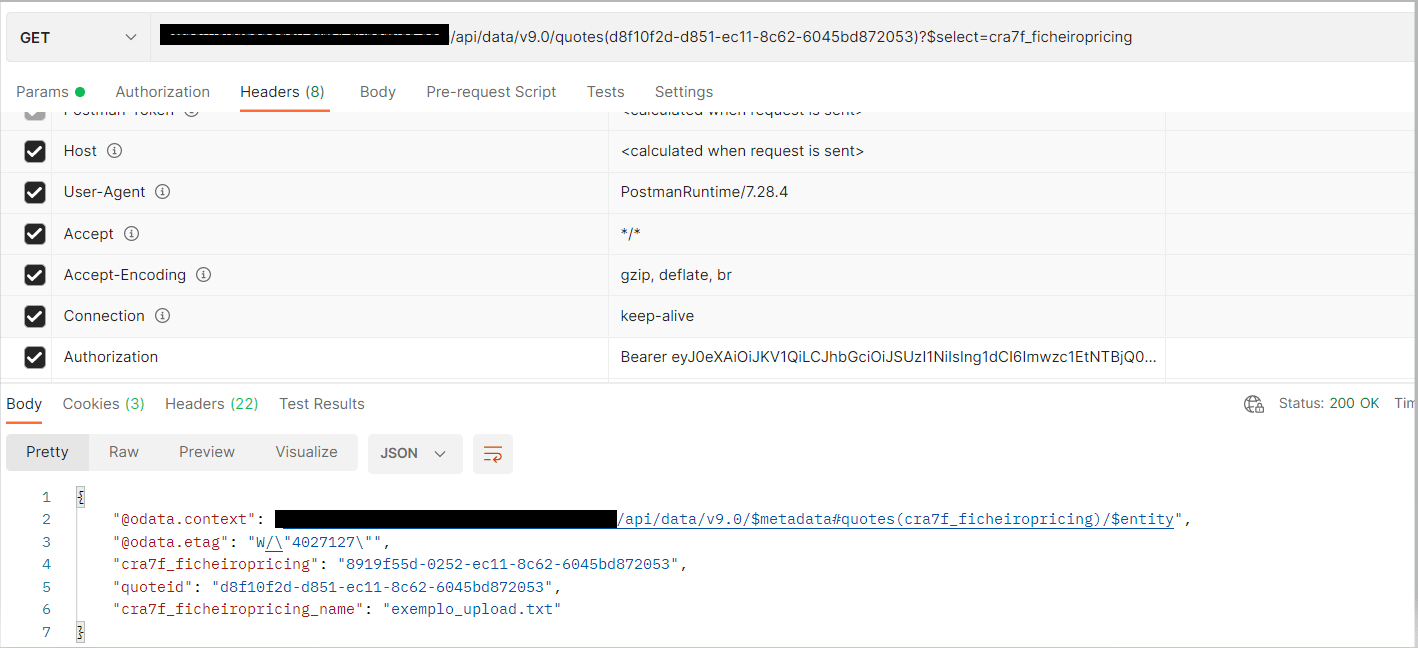Click the keep-alive value cell
This screenshot has width=1418, height=648.
tap(887, 316)
